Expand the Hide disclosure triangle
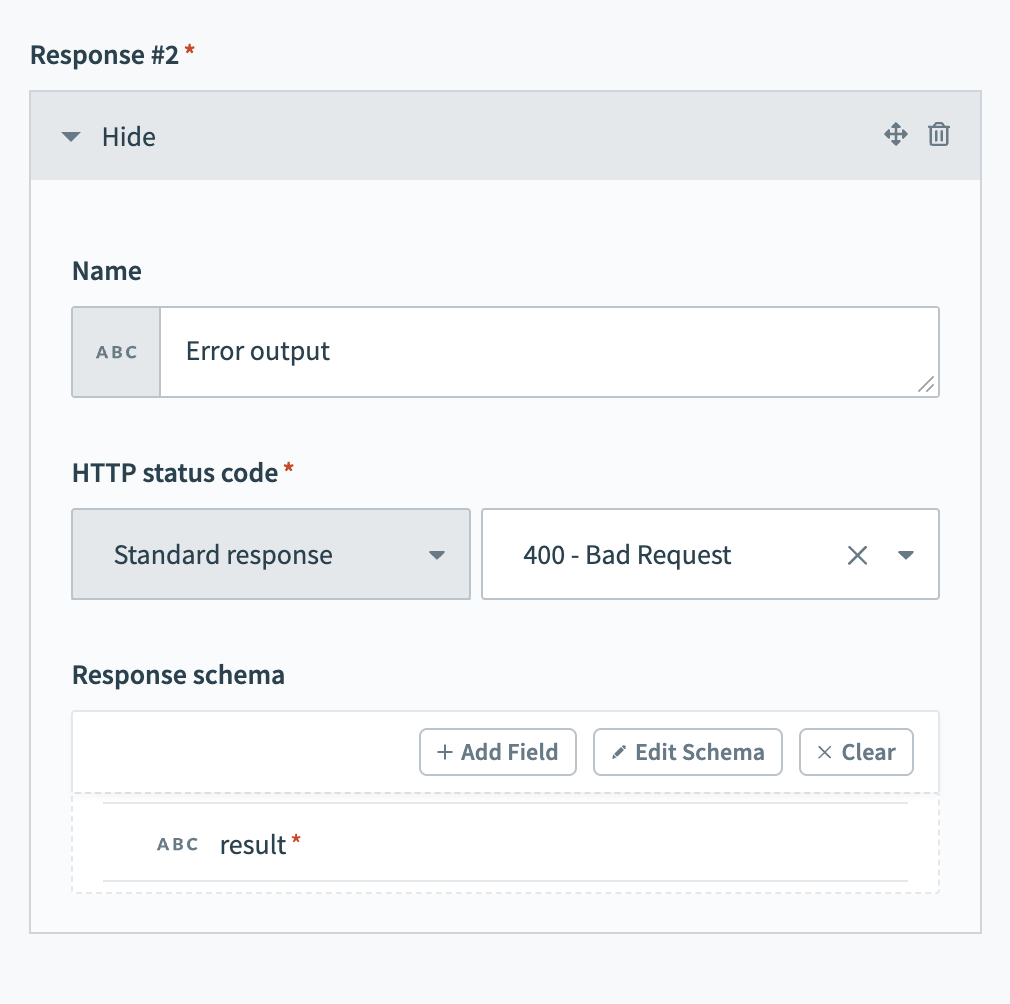This screenshot has height=1004, width=1010. pos(70,137)
